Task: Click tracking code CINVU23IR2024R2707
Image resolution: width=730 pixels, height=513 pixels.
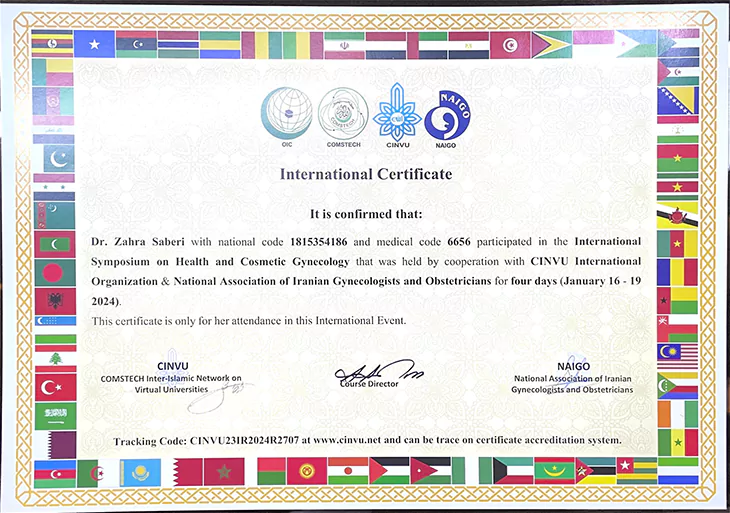Action: click(244, 441)
